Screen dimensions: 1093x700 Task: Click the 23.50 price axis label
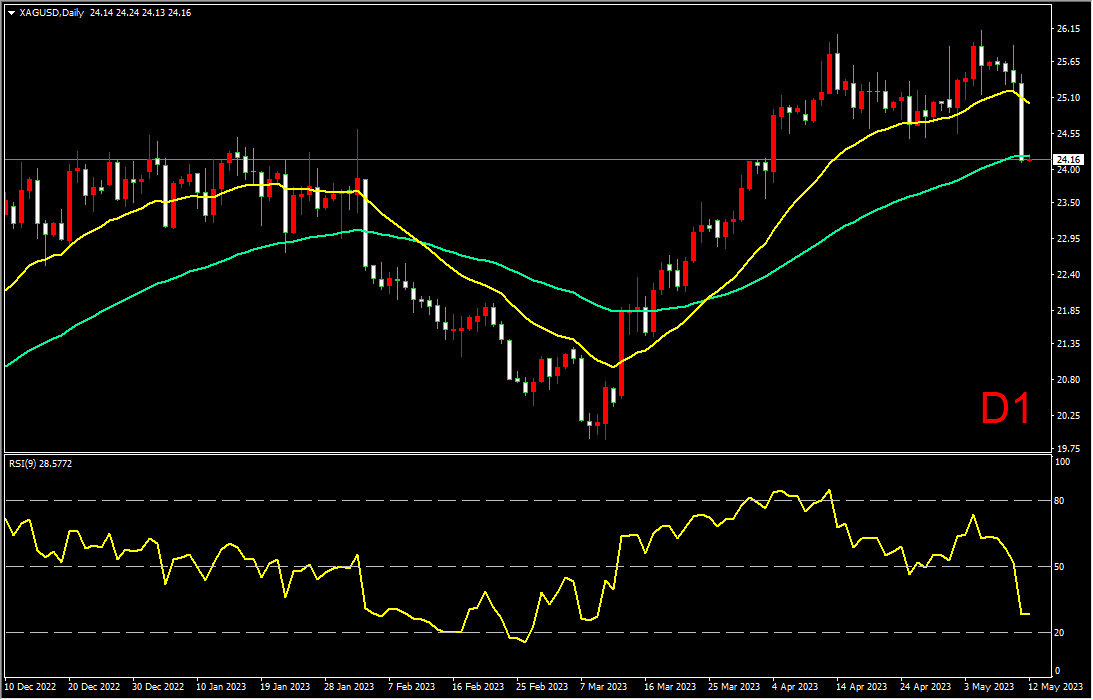pos(1069,203)
